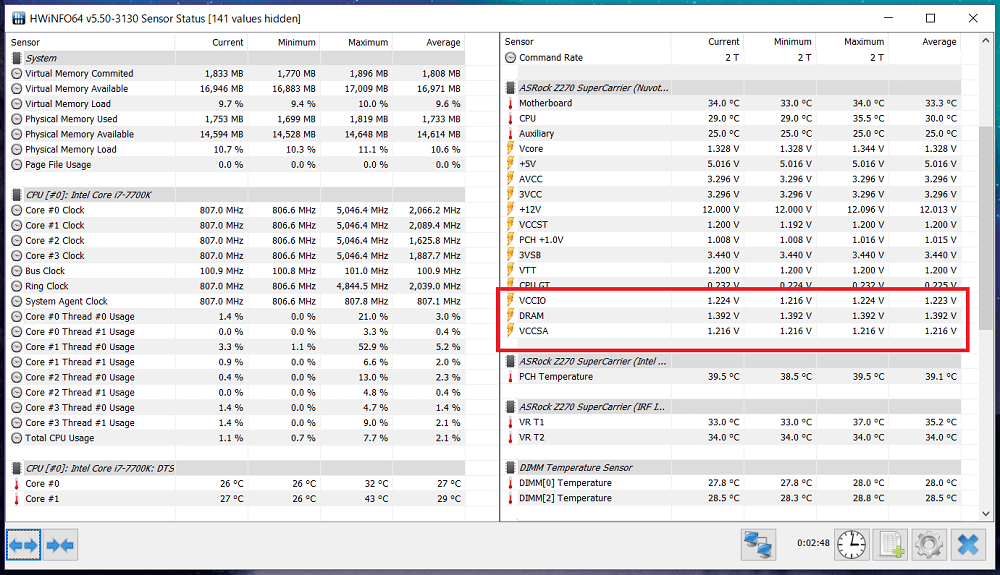Select the VR T2 temperature row

732,437
